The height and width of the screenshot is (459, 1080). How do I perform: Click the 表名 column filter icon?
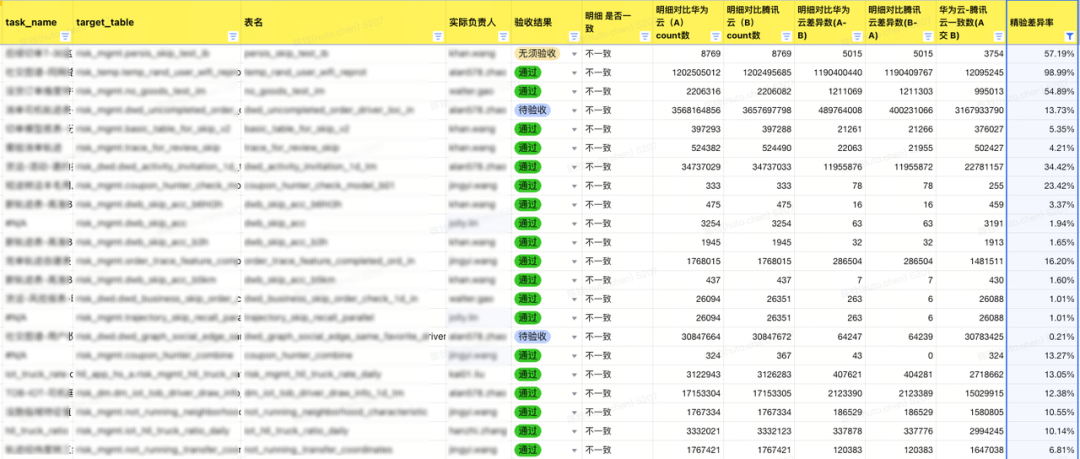coord(437,37)
